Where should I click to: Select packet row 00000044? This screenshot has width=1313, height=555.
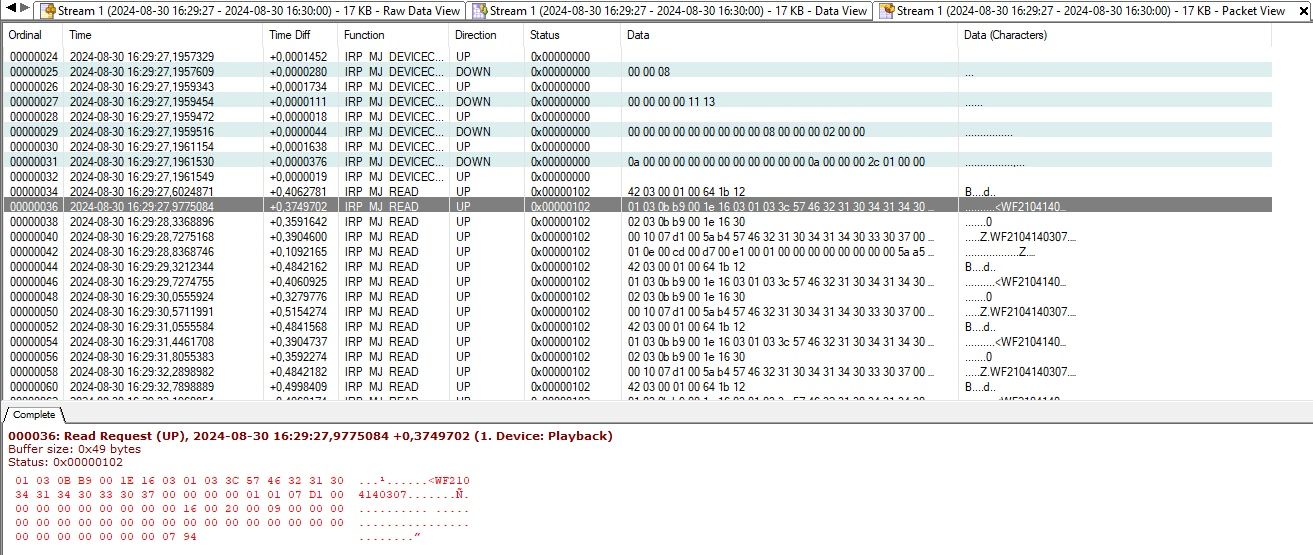pyautogui.click(x=638, y=267)
